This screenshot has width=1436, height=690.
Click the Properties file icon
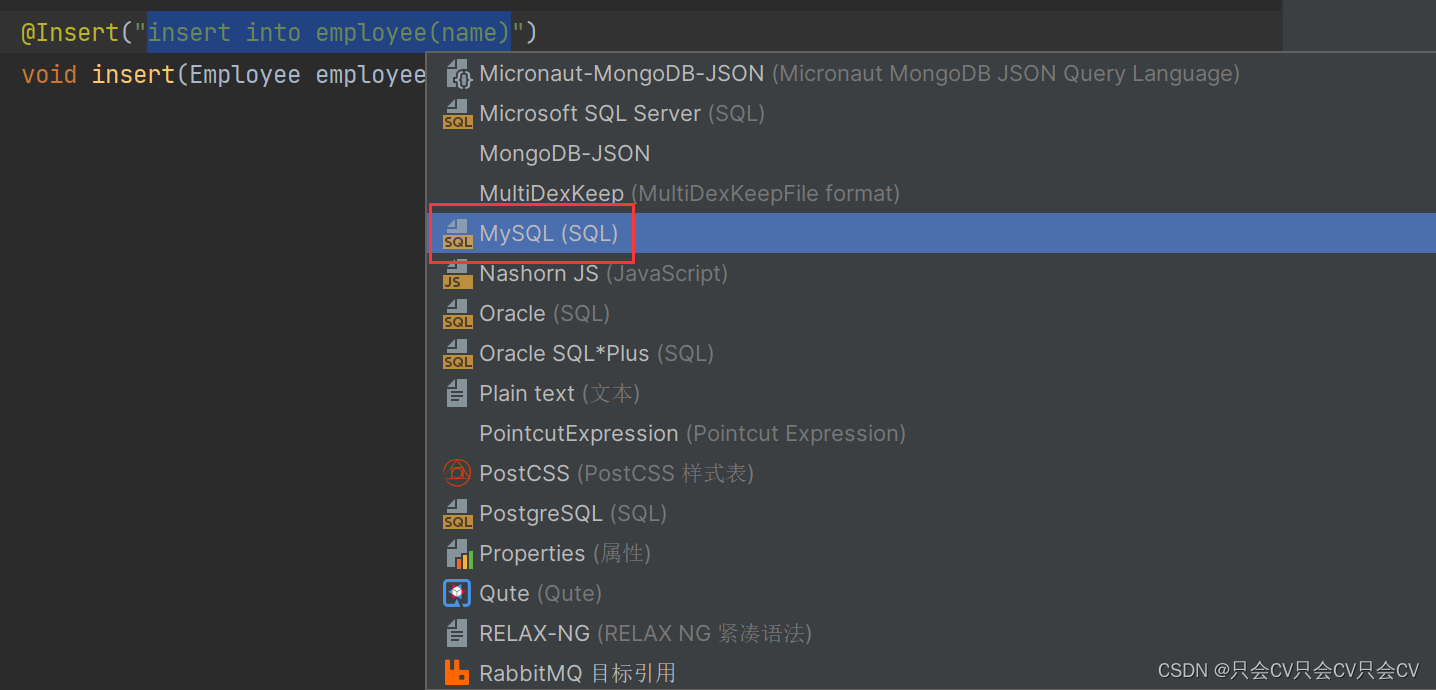457,553
